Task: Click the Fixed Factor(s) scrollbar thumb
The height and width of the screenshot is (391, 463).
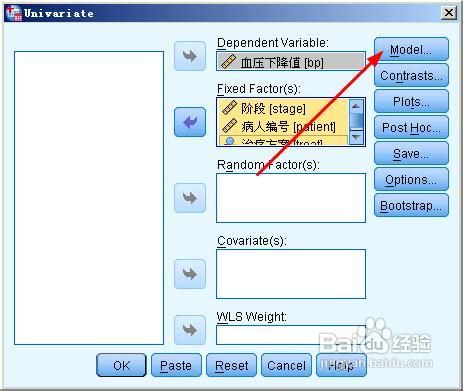Action: [x=356, y=121]
